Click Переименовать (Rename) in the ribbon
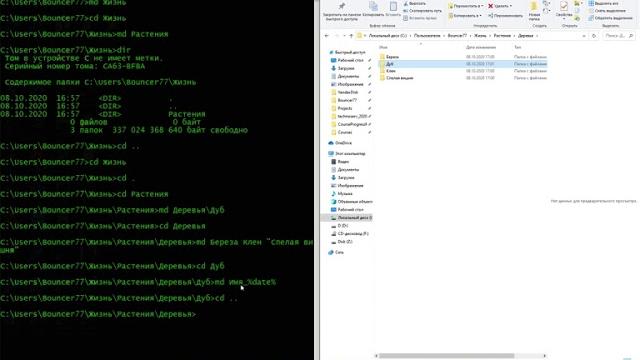The width and height of the screenshot is (640, 360). coord(506,16)
